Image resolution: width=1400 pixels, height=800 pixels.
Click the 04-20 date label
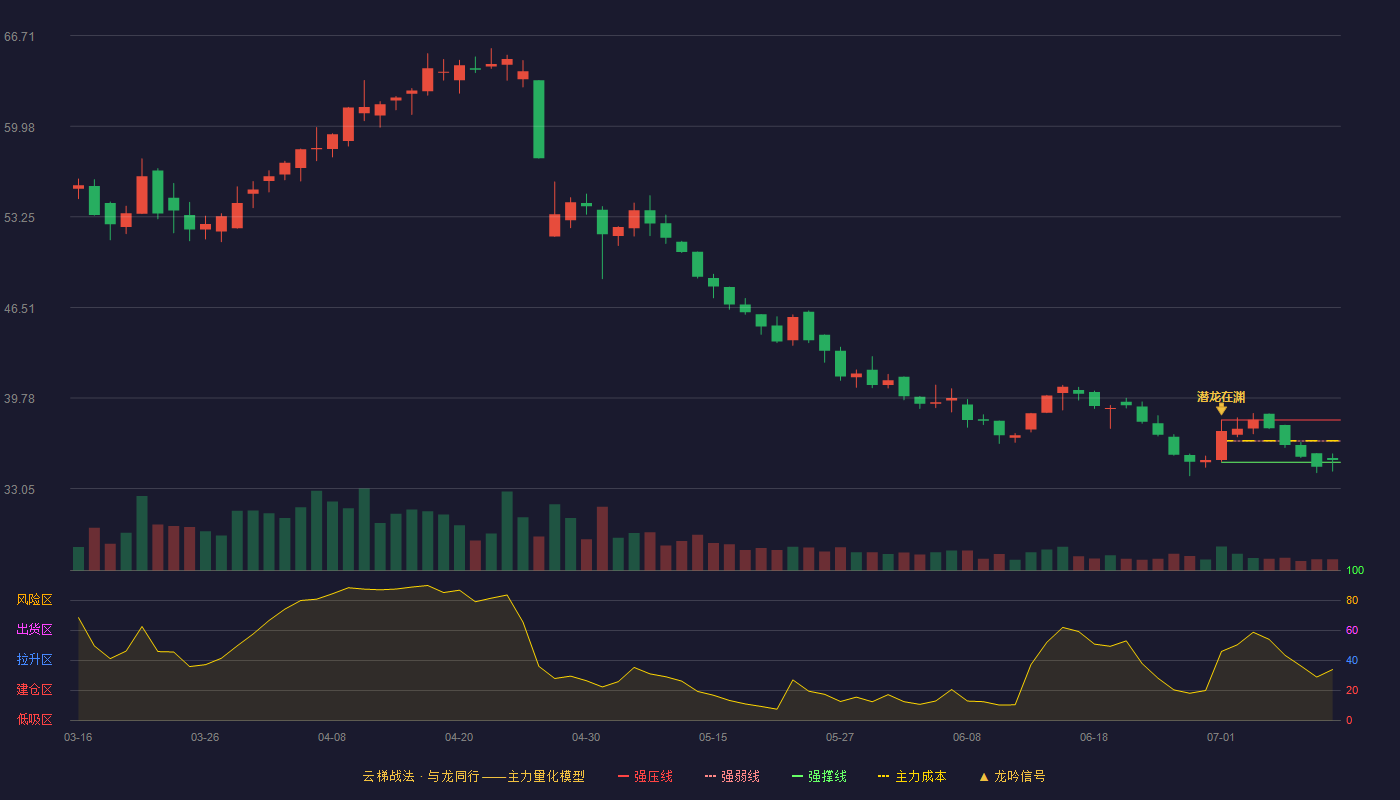coord(459,737)
